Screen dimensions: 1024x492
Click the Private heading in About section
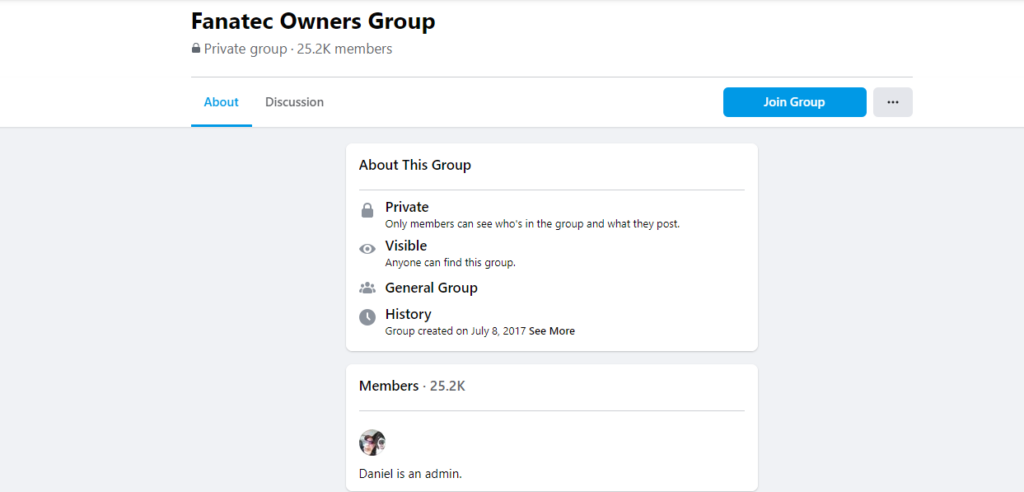[407, 207]
